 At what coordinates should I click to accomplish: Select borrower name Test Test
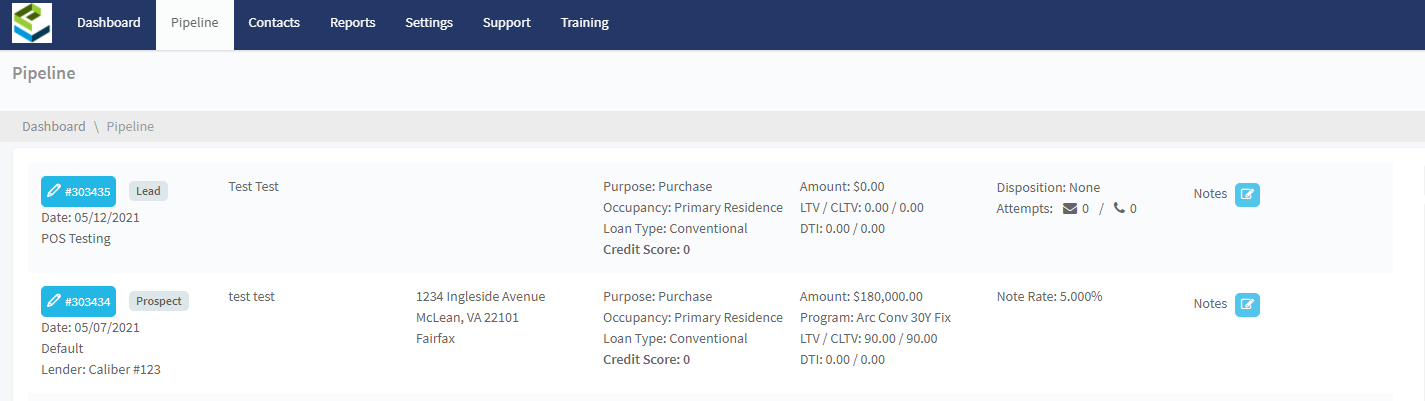253,186
